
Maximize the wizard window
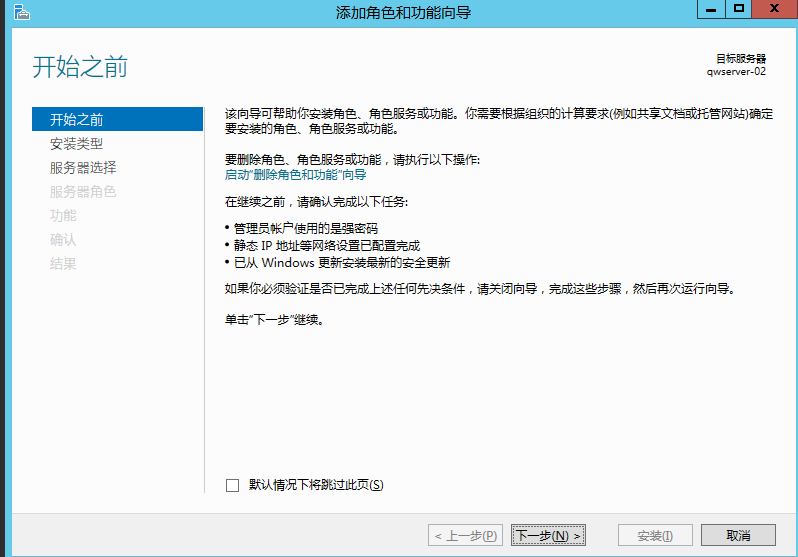click(738, 9)
